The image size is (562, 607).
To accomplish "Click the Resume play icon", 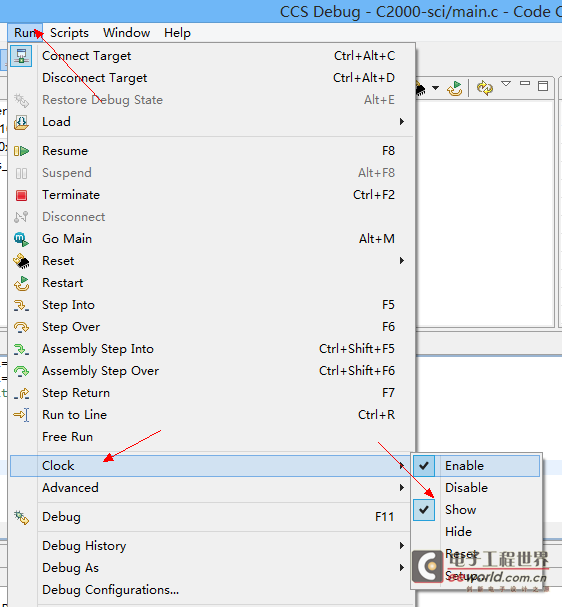I will point(21,151).
